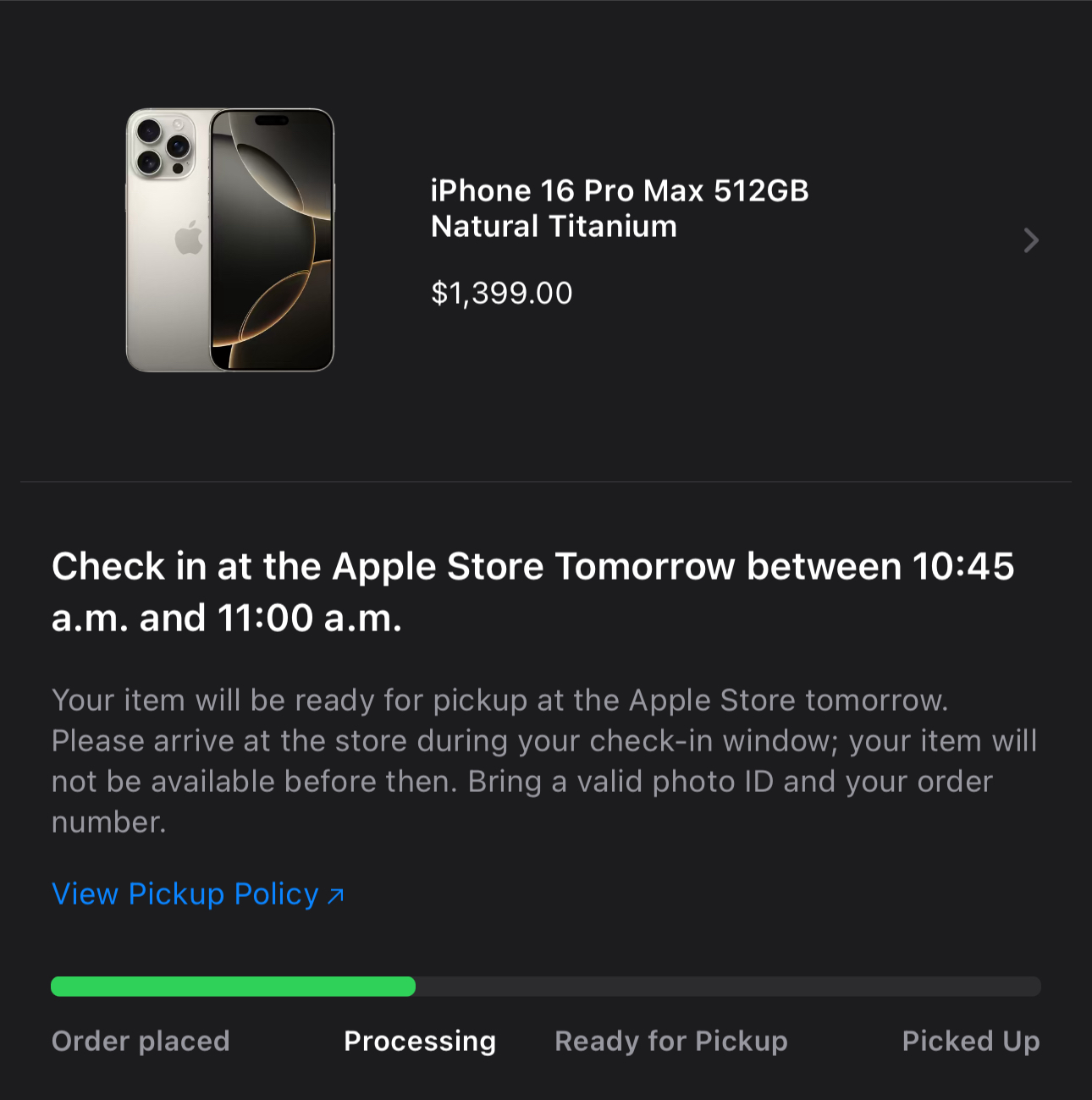Click the front-facing phone screen in image
Screen dimensions: 1092x1100
272,239
